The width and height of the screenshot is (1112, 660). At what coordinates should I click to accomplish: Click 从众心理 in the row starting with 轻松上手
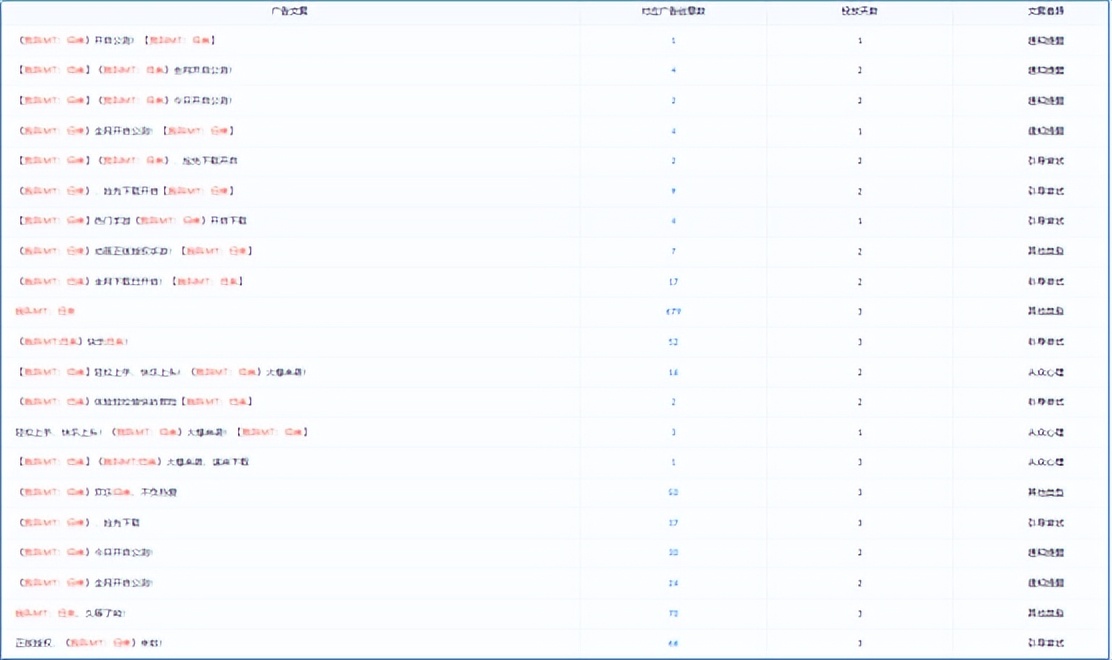click(x=1046, y=432)
